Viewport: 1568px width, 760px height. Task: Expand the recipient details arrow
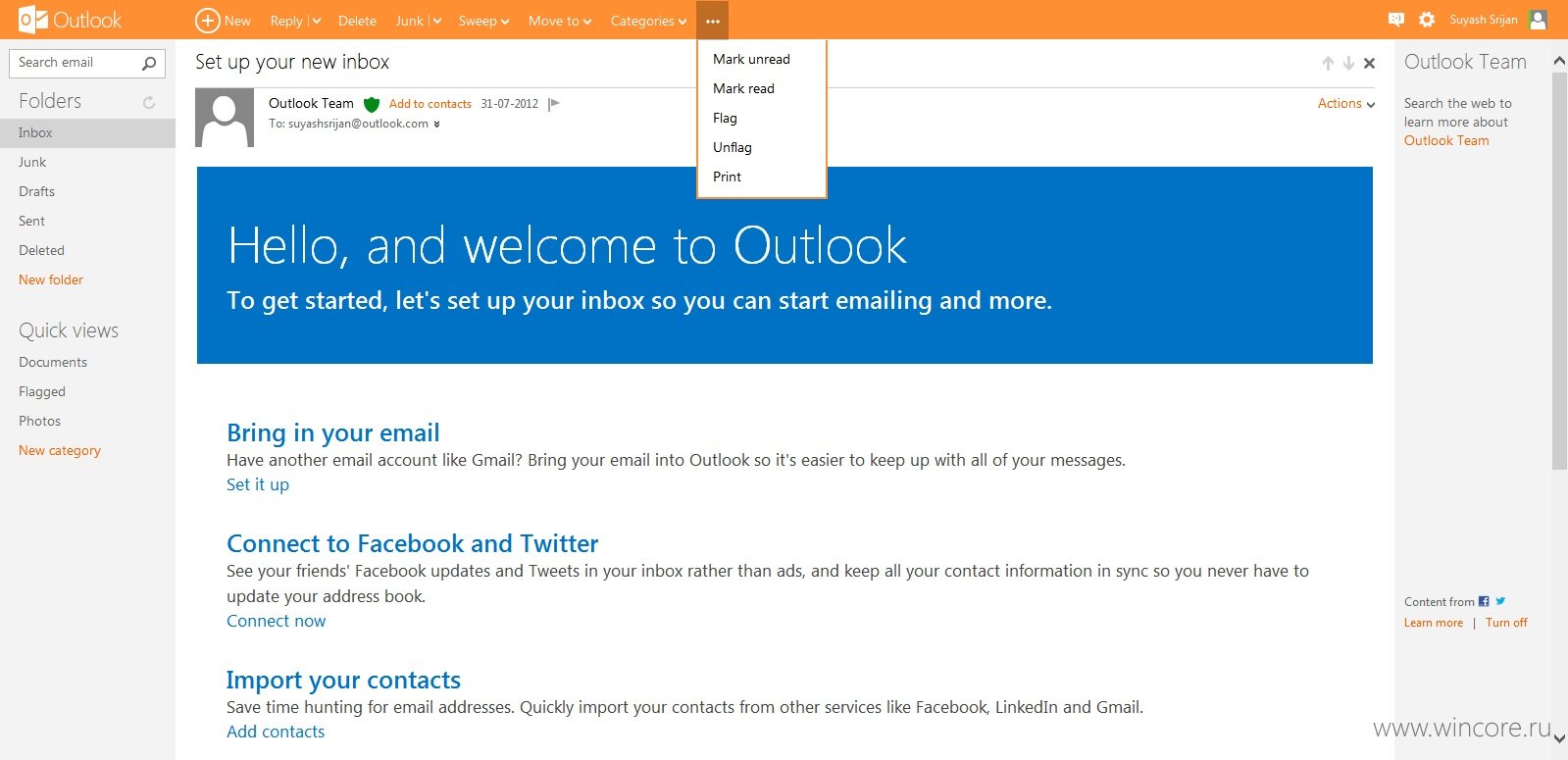click(436, 125)
